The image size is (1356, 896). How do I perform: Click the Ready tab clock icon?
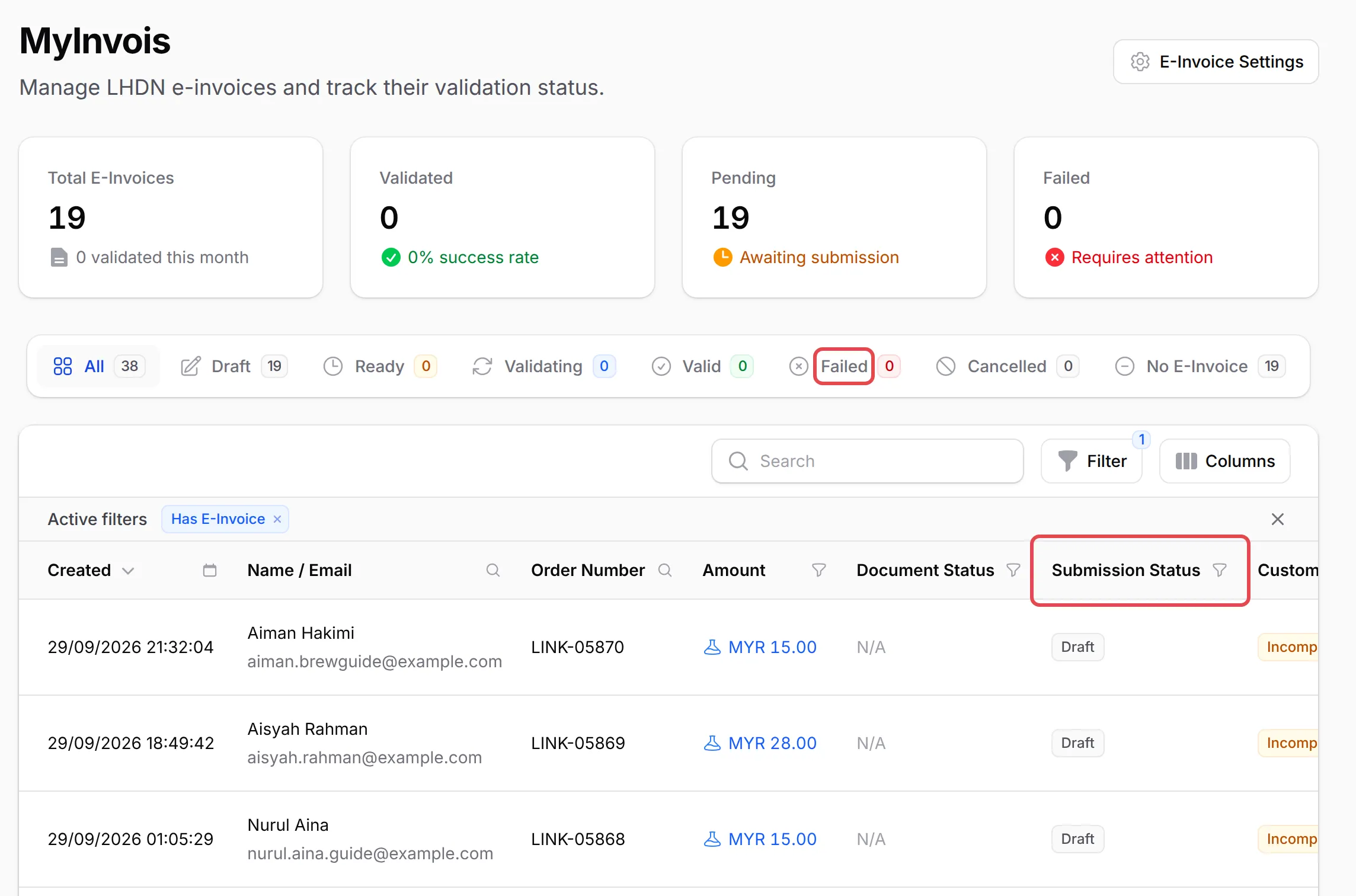click(333, 366)
